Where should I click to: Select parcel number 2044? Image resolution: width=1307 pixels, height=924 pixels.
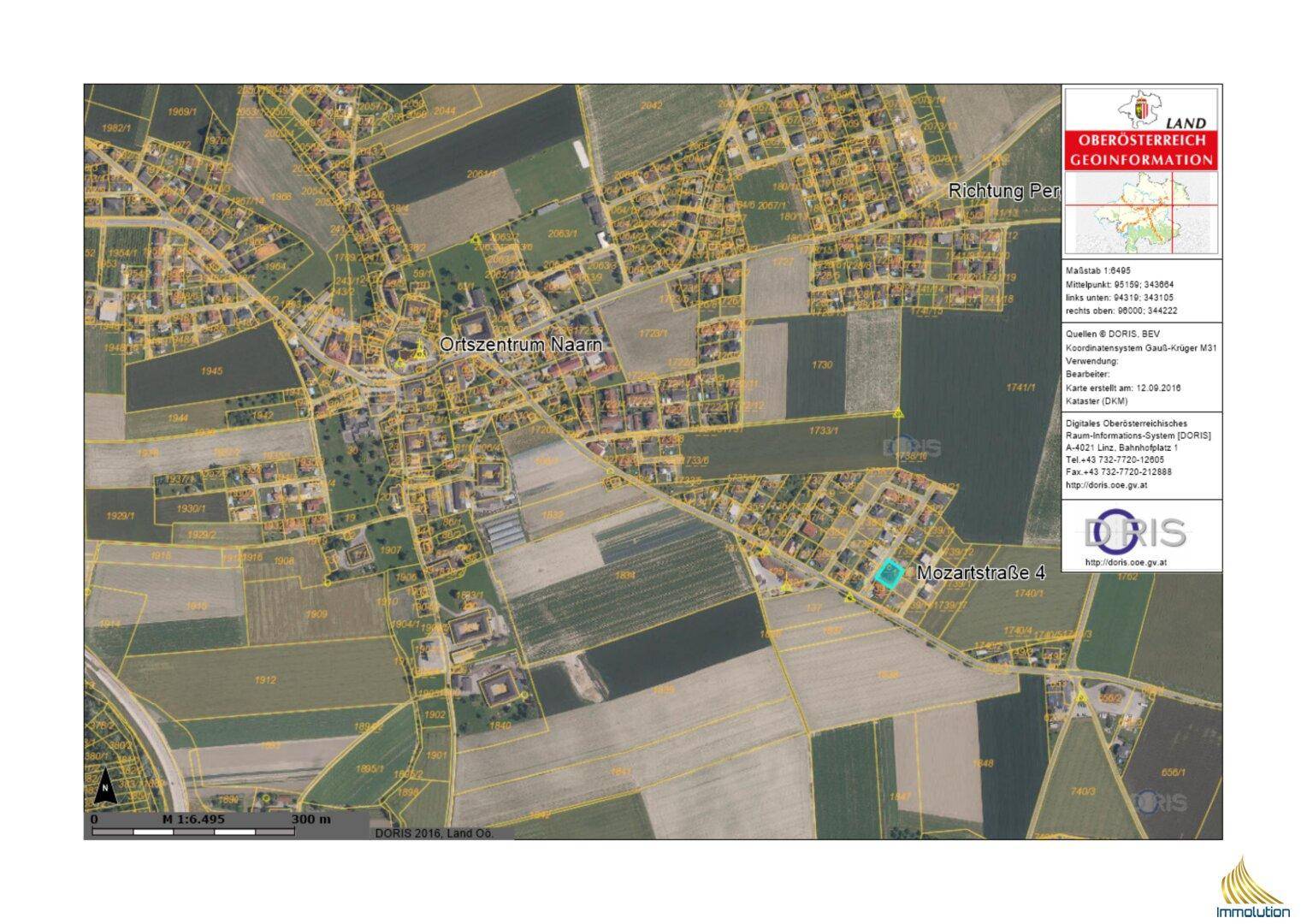coord(445,110)
